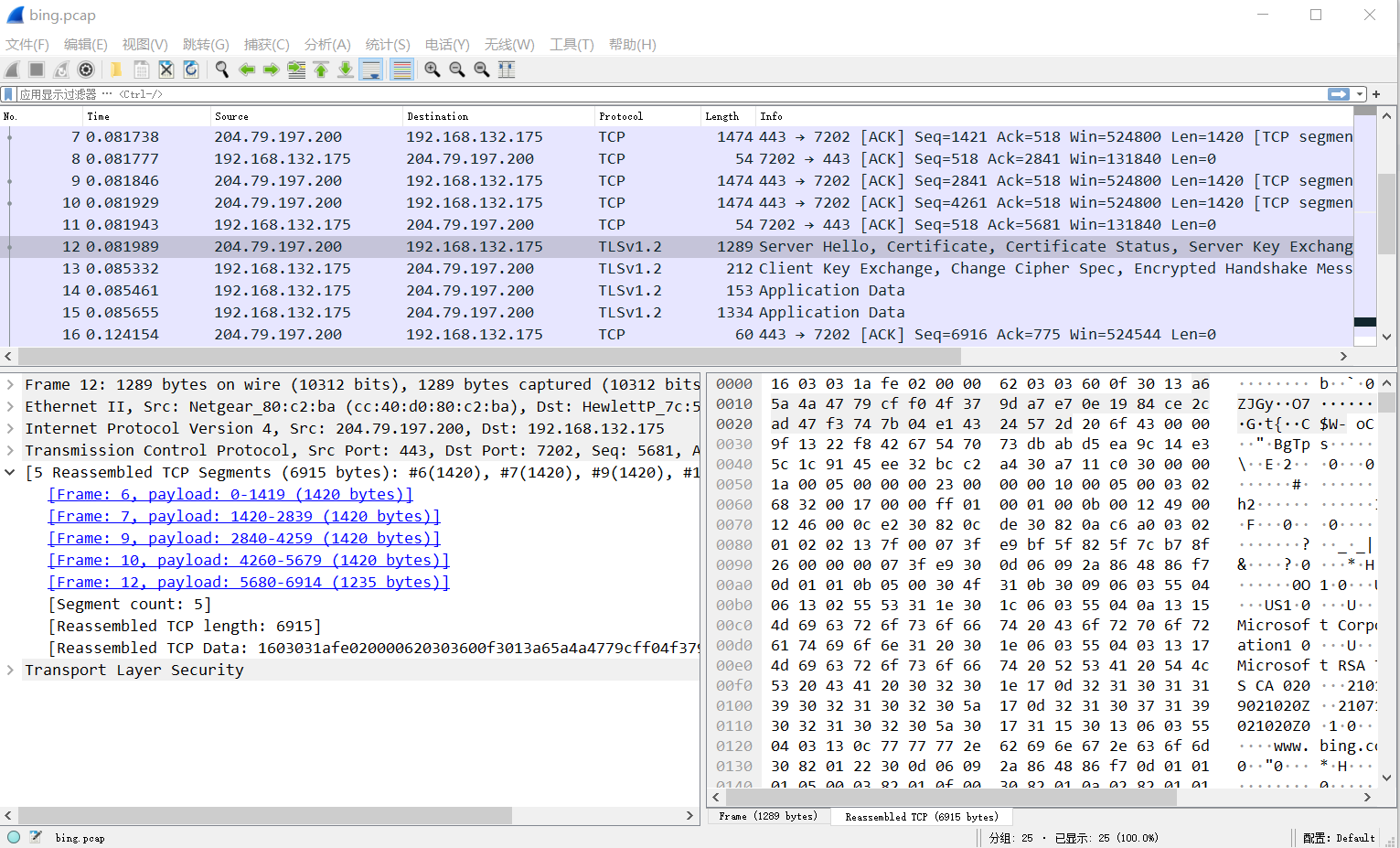1400x848 pixels.
Task: Click the filter bookmark icon
Action: coord(8,94)
